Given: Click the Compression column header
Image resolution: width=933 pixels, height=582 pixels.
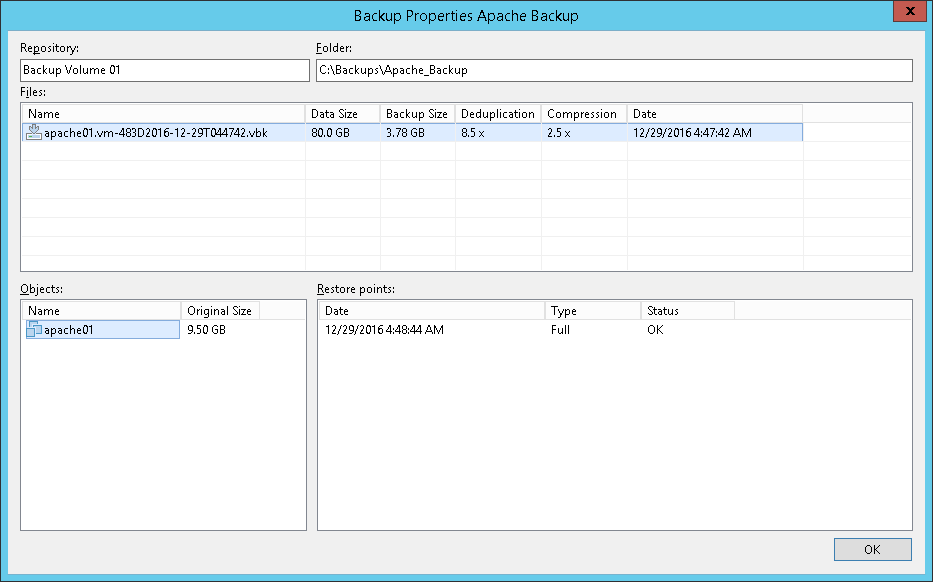Looking at the screenshot, I should coord(583,114).
